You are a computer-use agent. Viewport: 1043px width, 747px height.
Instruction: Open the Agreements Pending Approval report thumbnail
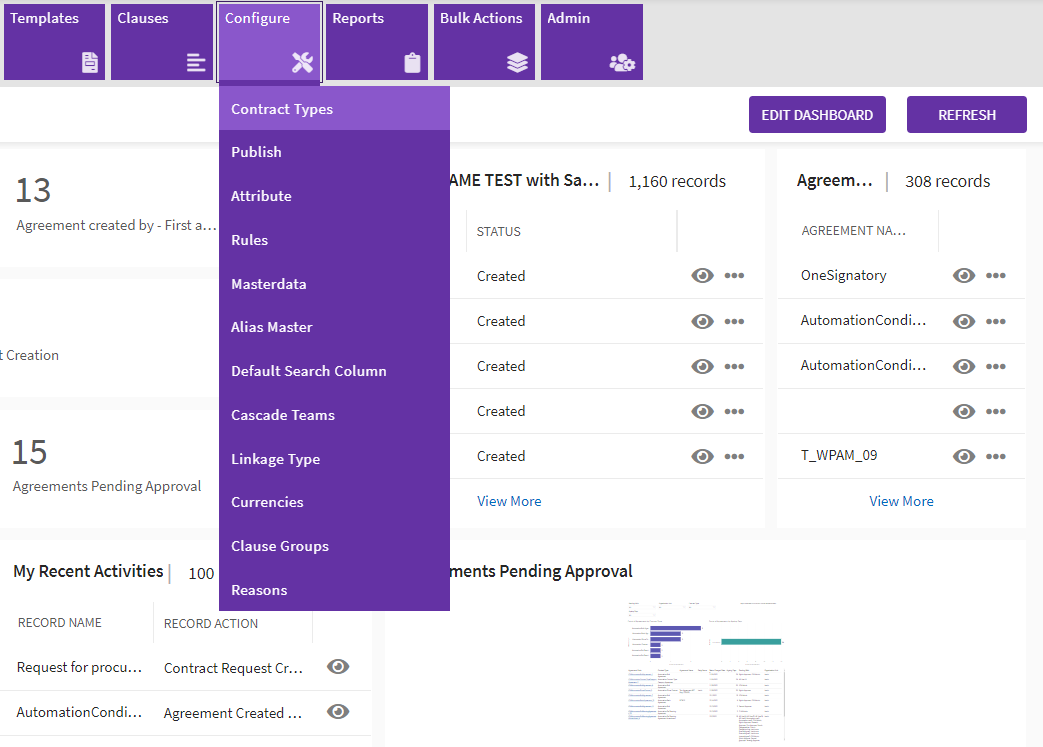pos(705,670)
